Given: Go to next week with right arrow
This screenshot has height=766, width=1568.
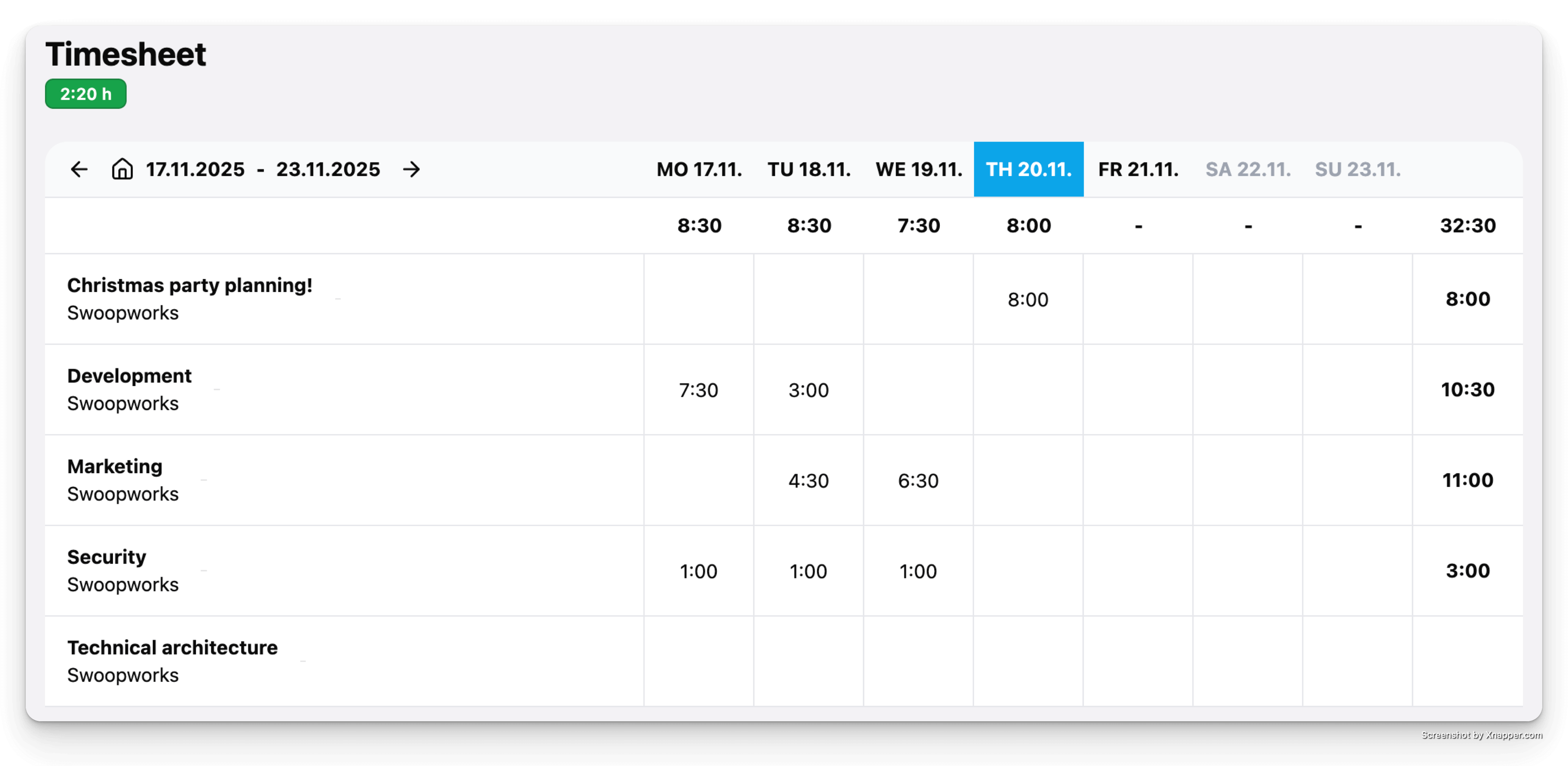Looking at the screenshot, I should [x=411, y=169].
